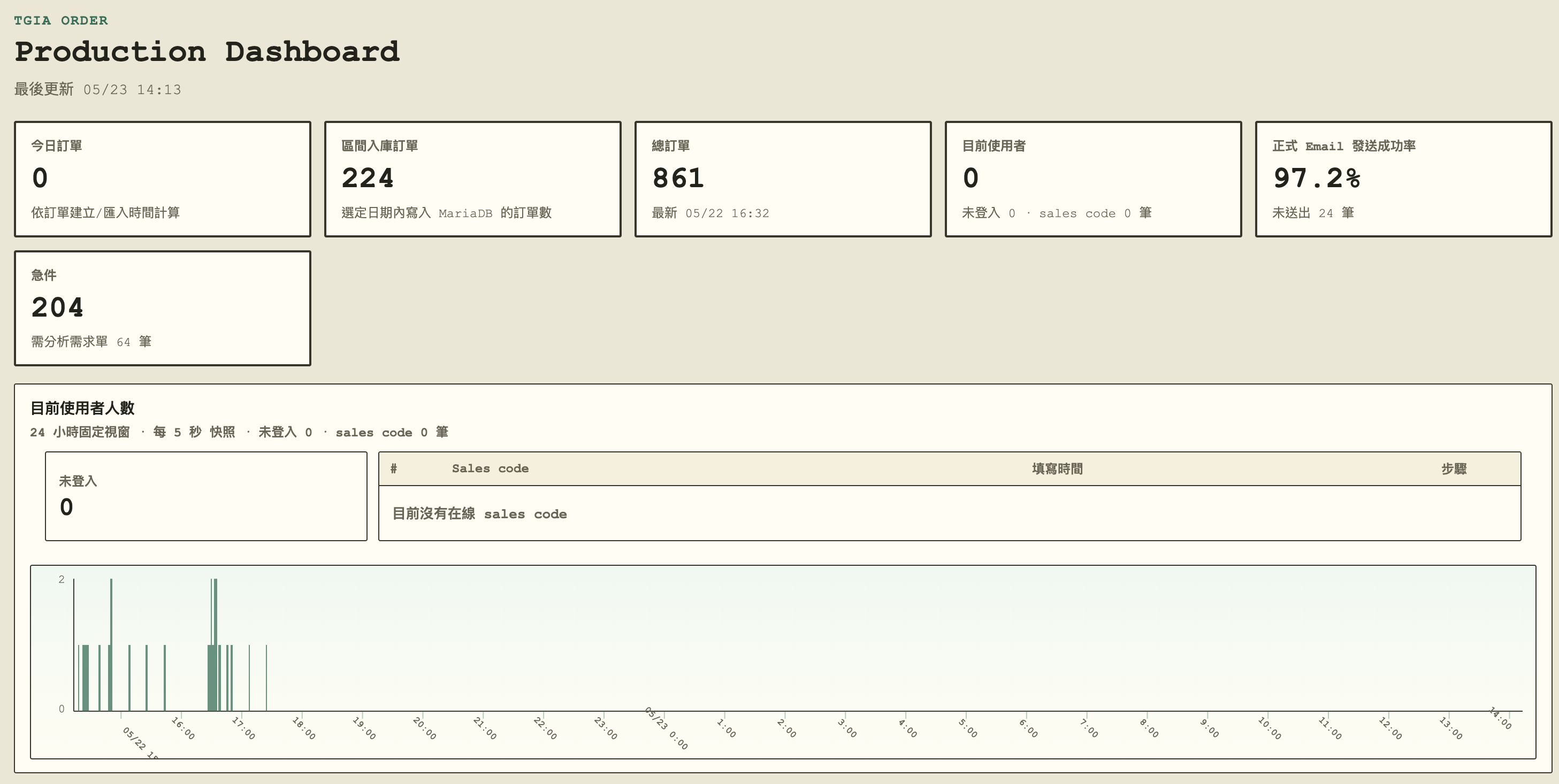Select the 224 value in 區間入庫訂單
The height and width of the screenshot is (784, 1559).
[x=368, y=178]
